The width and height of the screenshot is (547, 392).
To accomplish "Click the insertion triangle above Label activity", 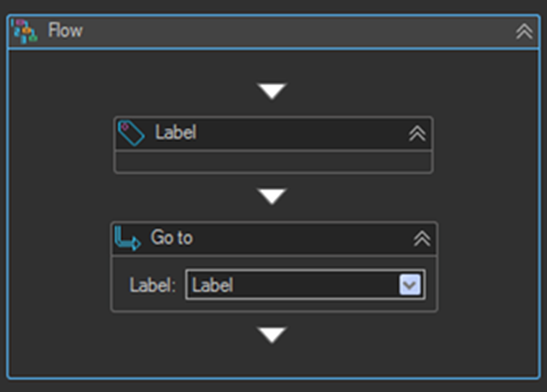I will tap(272, 91).
